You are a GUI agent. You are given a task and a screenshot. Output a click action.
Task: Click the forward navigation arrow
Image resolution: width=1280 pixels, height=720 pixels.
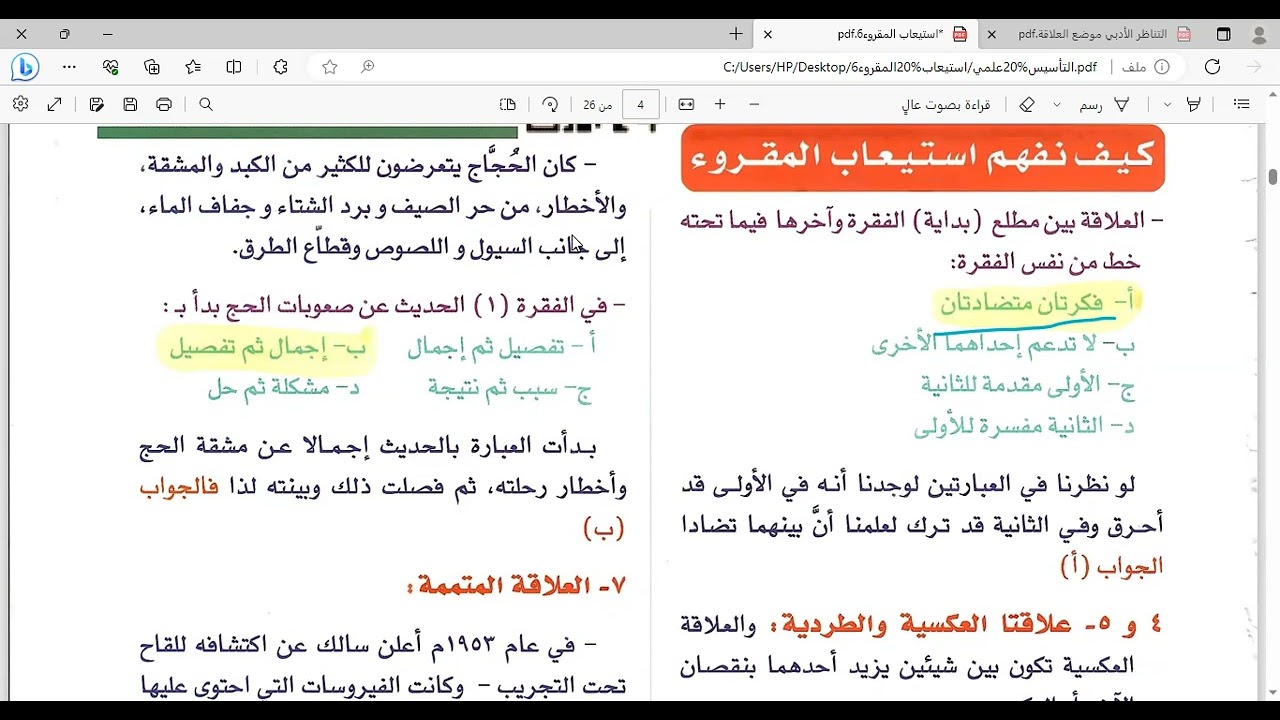(1254, 67)
